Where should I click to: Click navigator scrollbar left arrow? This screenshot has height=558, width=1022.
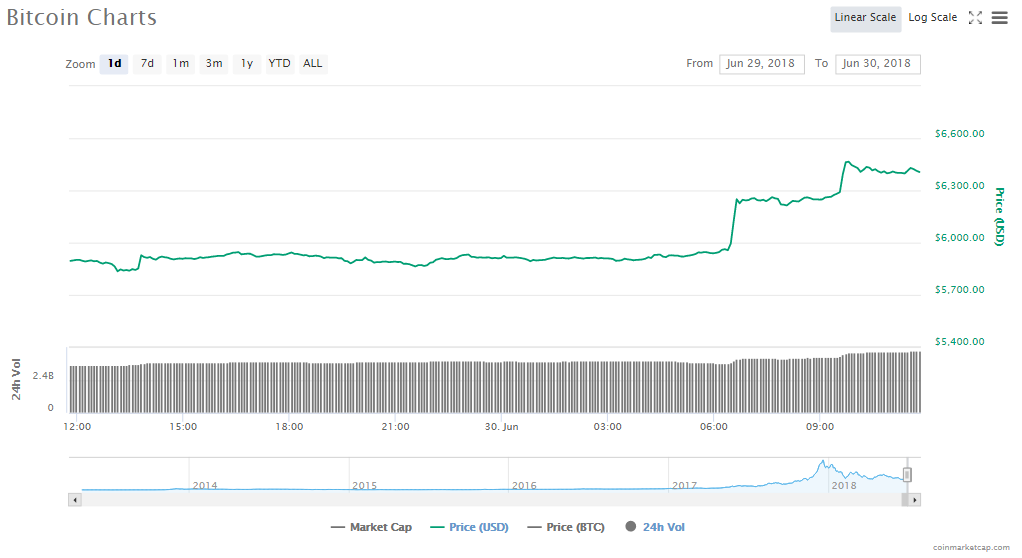(x=74, y=499)
